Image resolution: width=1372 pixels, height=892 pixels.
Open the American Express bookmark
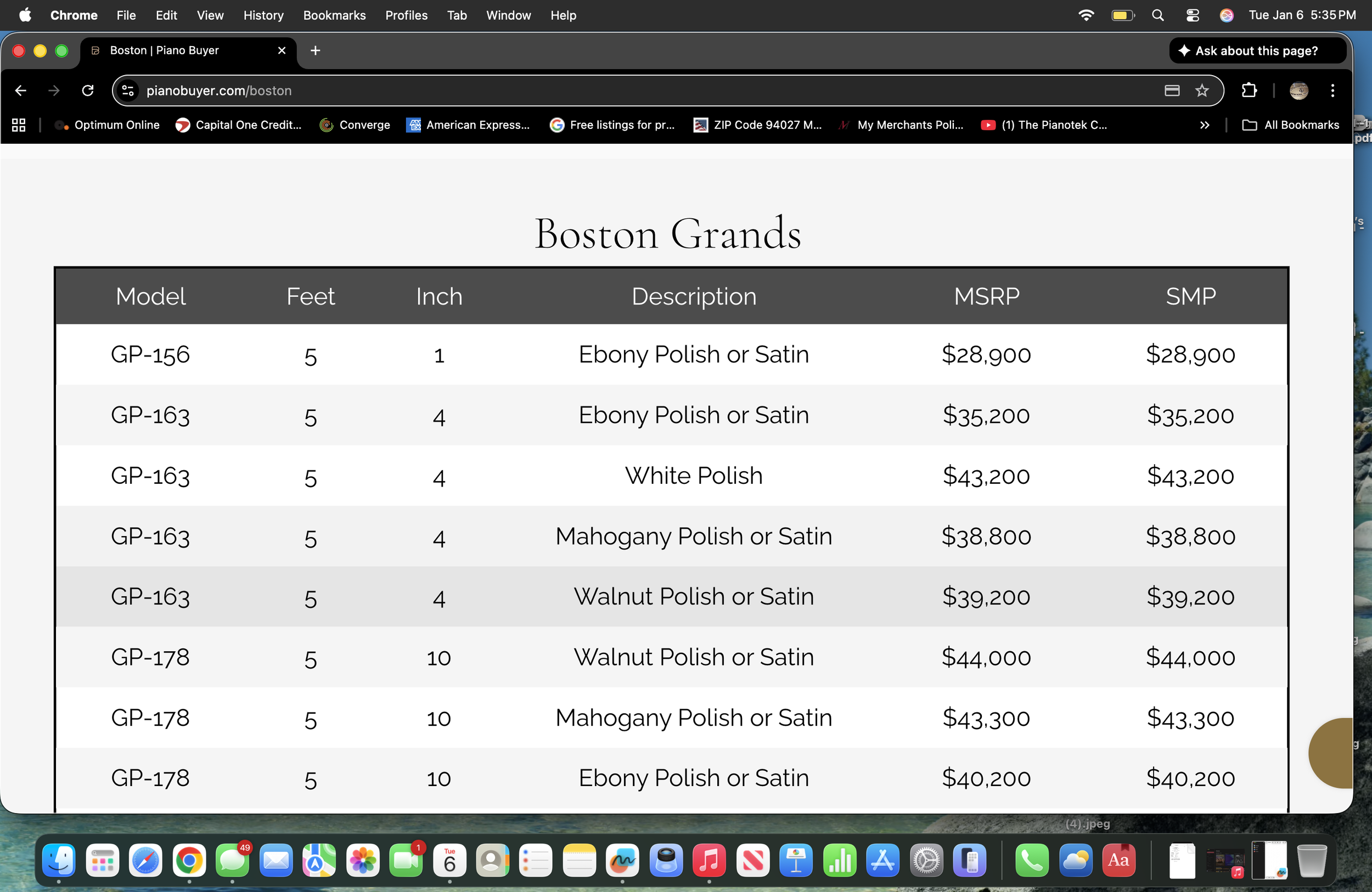[x=468, y=125]
